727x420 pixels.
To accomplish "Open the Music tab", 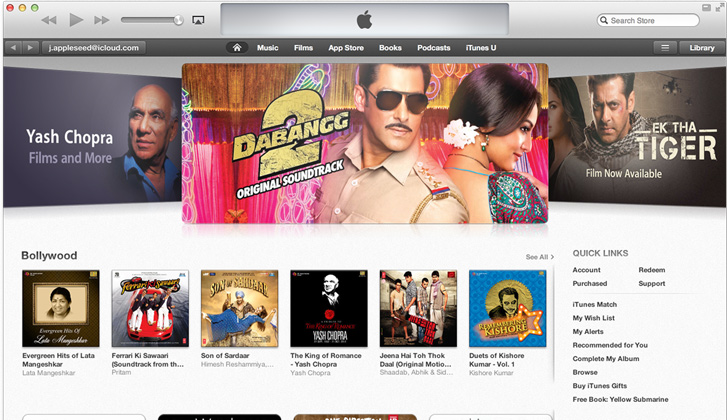I will pyautogui.click(x=267, y=48).
